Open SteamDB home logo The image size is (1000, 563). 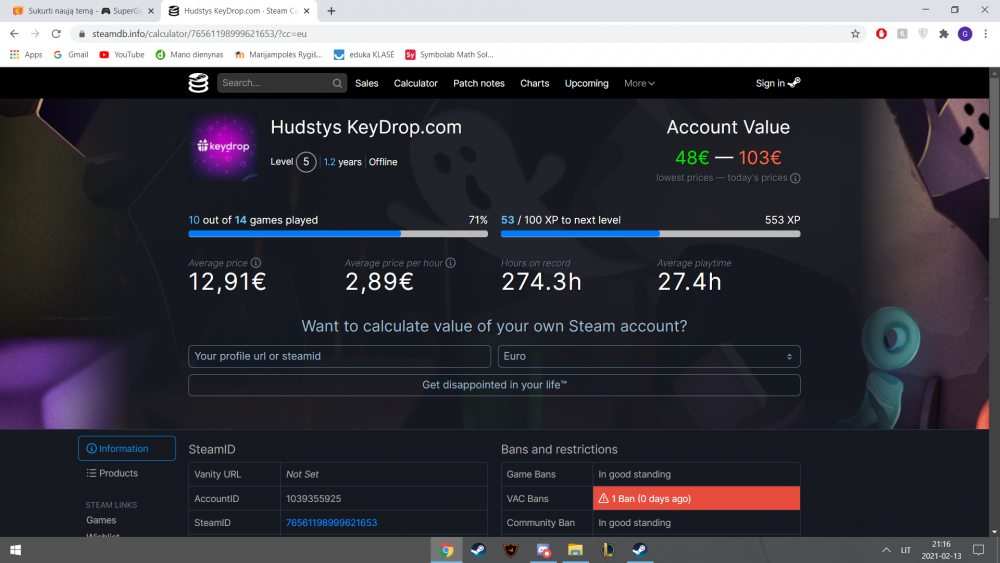coord(198,83)
